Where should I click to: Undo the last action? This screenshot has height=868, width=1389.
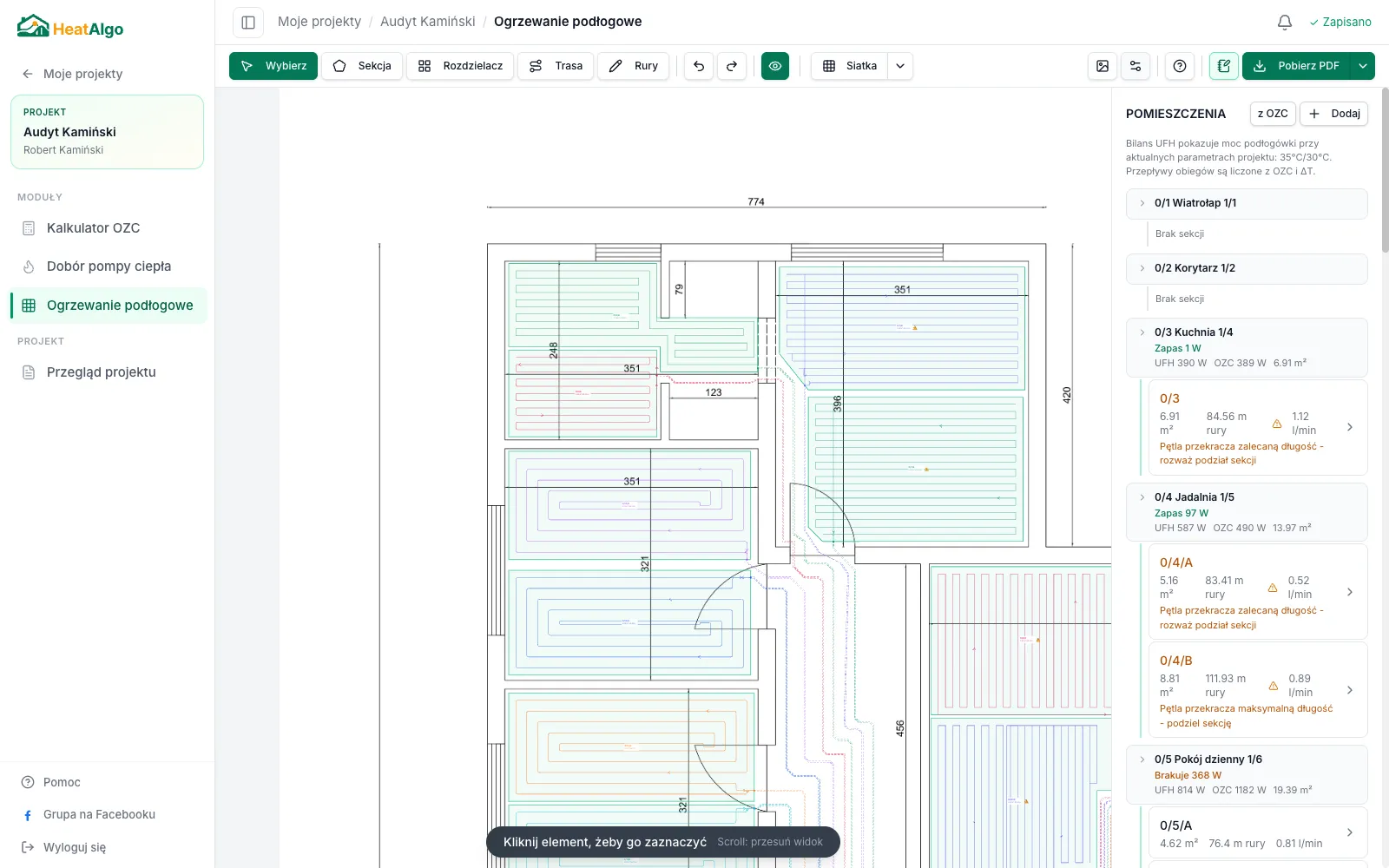tap(699, 66)
